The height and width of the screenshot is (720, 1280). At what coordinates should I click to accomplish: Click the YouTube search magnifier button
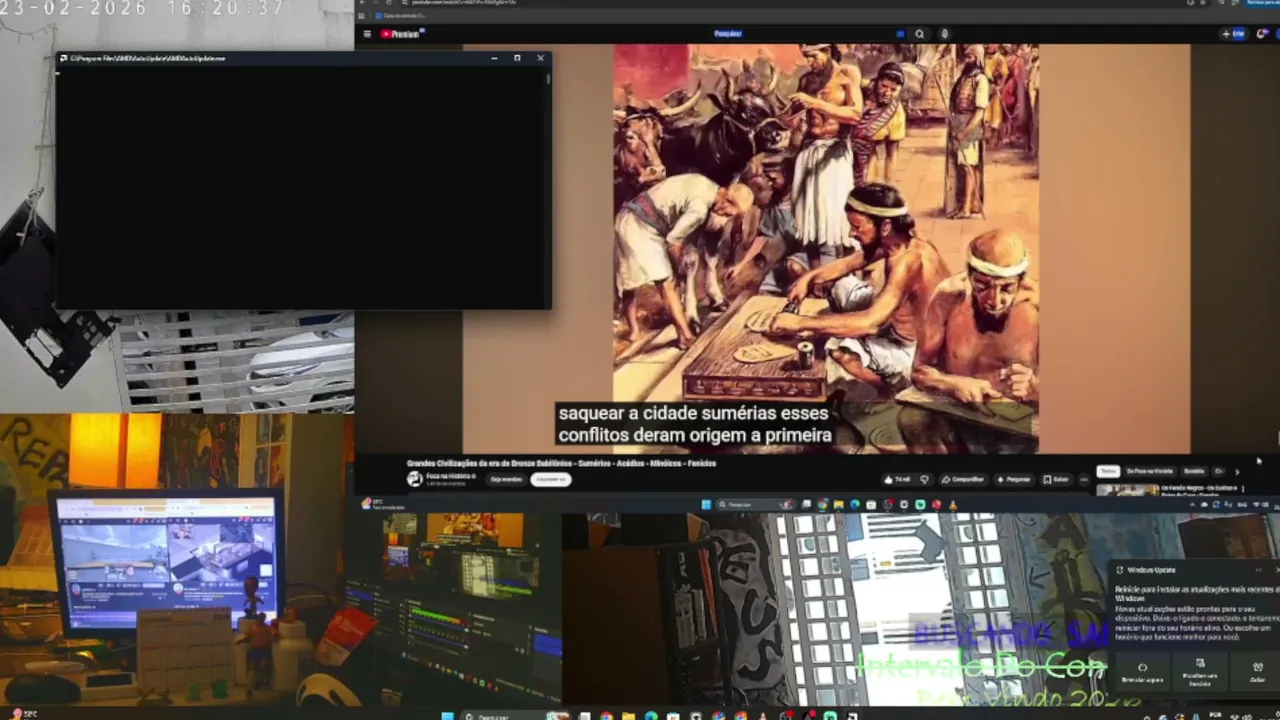[x=919, y=34]
